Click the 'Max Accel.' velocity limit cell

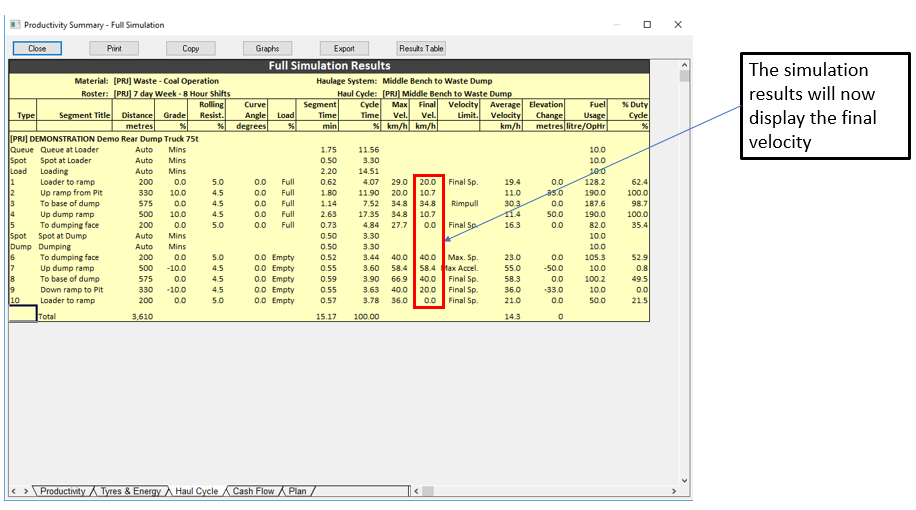pos(462,268)
